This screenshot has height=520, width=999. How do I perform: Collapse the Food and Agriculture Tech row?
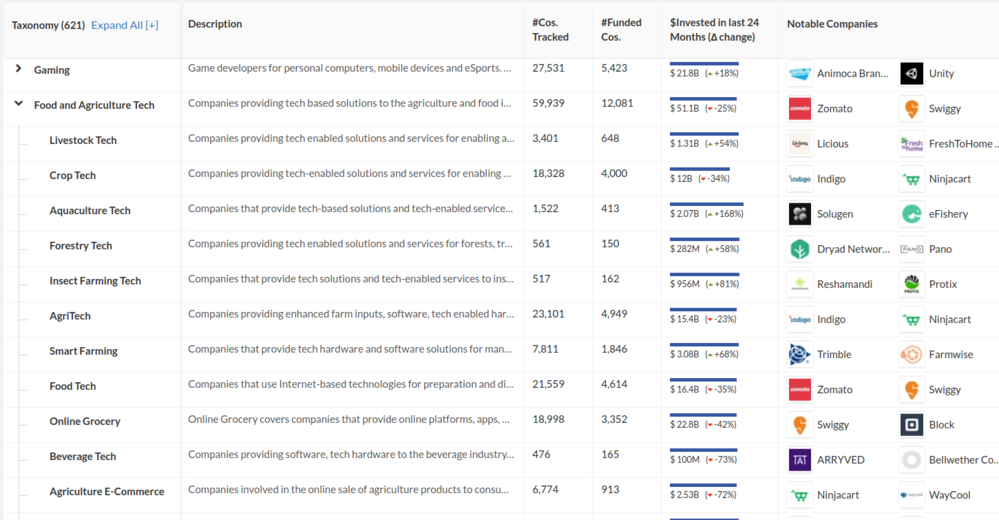coord(19,103)
